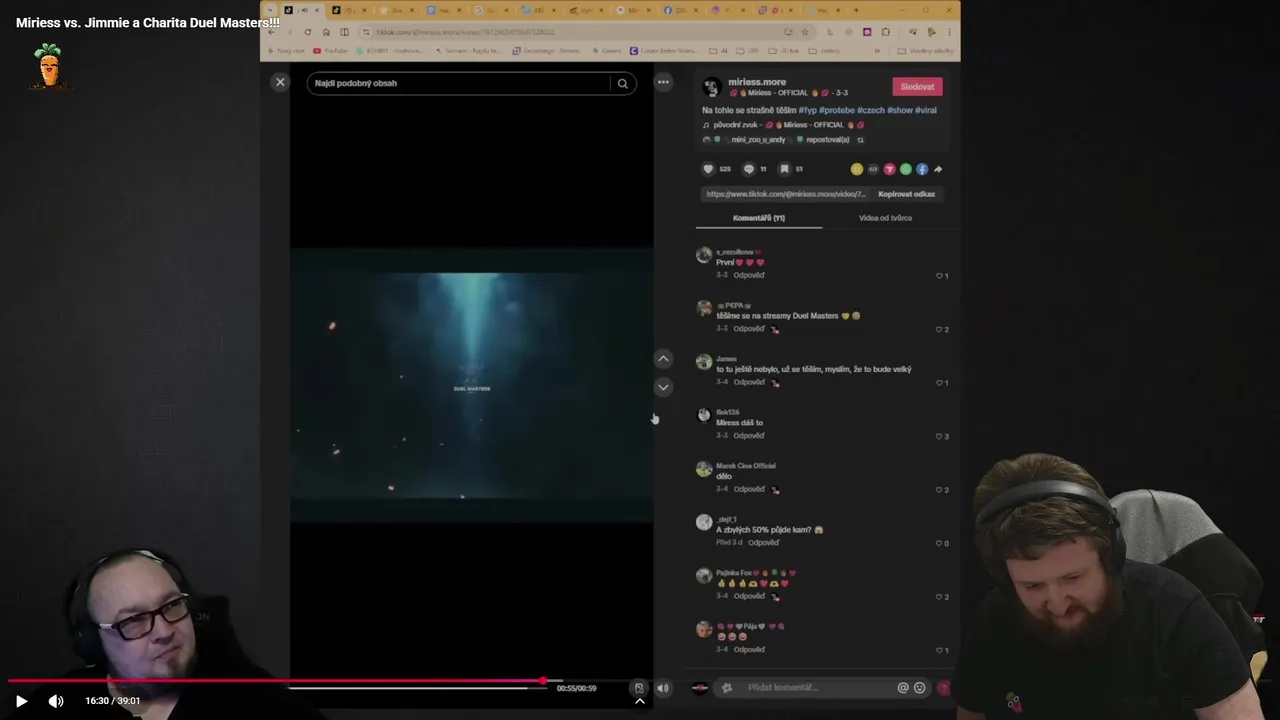The image size is (1280, 720).
Task: Click the 'Miriess vs. Jimmie a Charita' video title
Action: tap(148, 22)
